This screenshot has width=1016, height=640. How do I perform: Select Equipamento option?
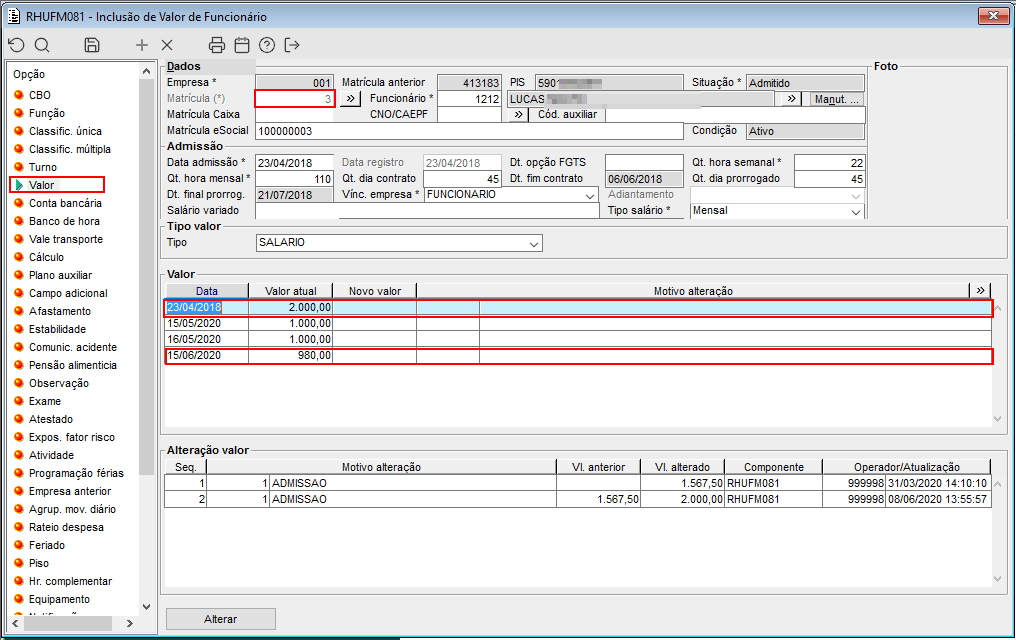(59, 599)
